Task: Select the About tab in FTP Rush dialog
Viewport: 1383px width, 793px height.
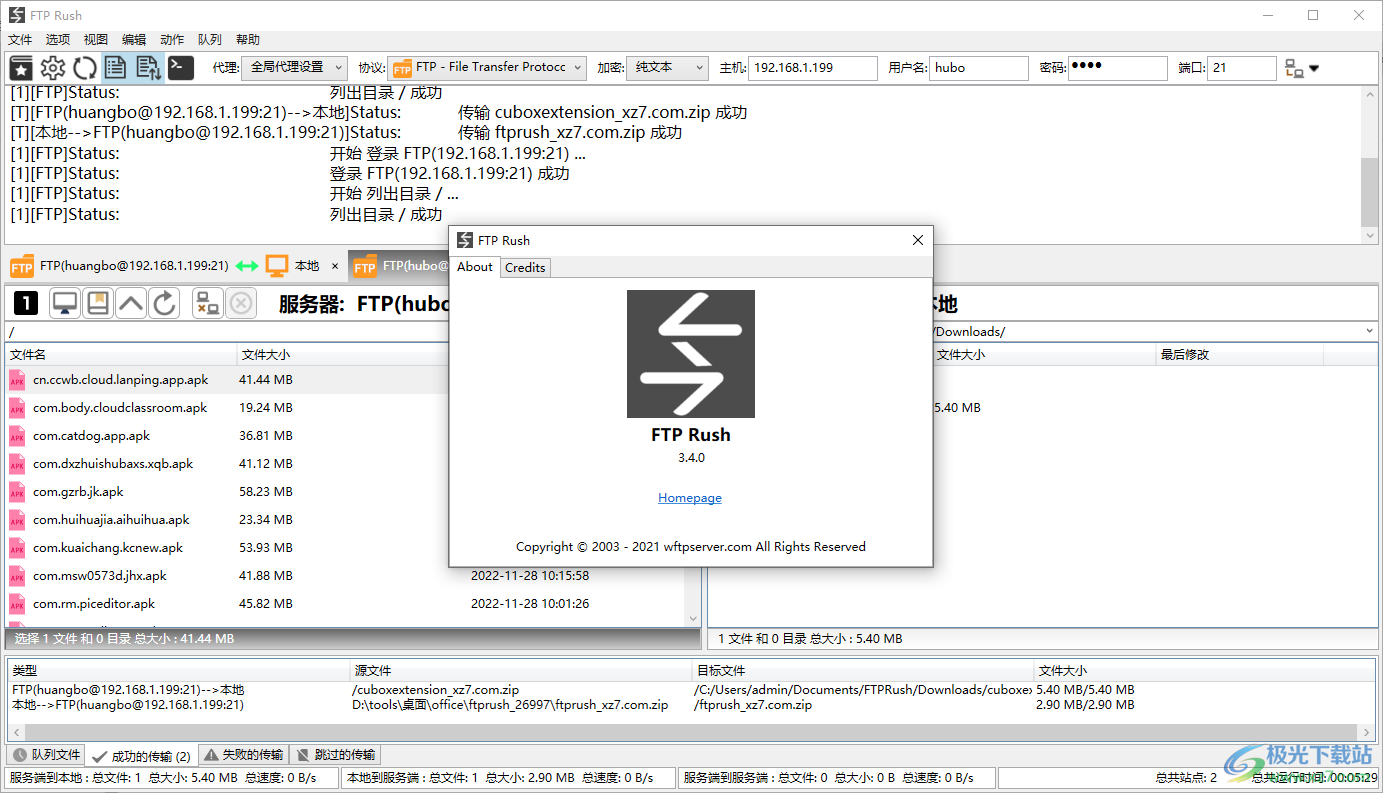Action: tap(475, 266)
